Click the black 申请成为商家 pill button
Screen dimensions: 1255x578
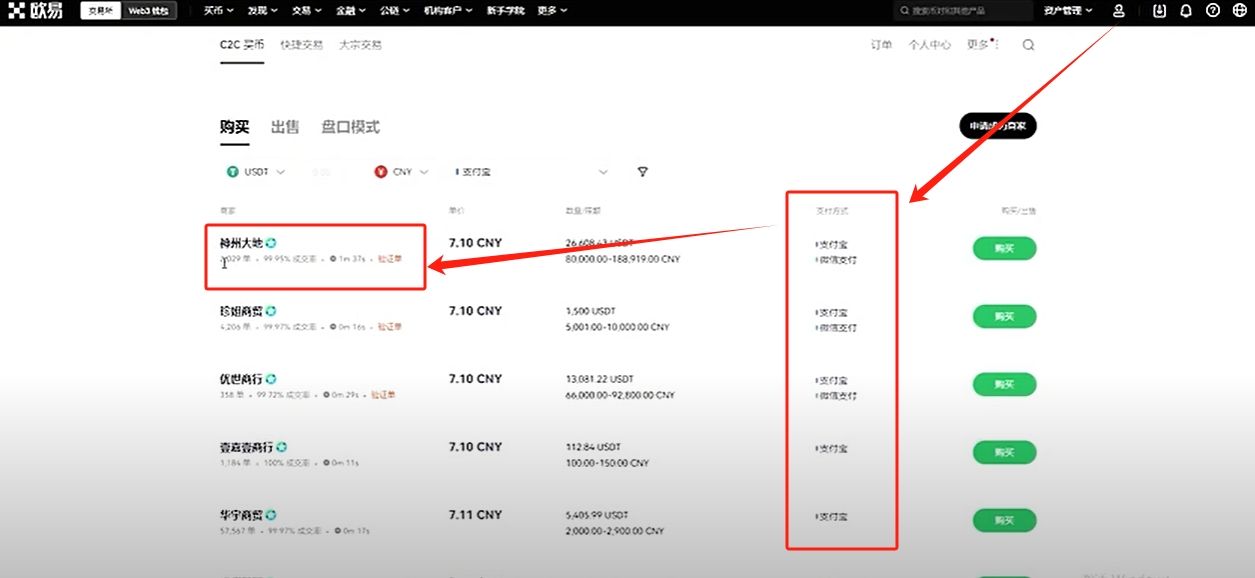(x=996, y=125)
